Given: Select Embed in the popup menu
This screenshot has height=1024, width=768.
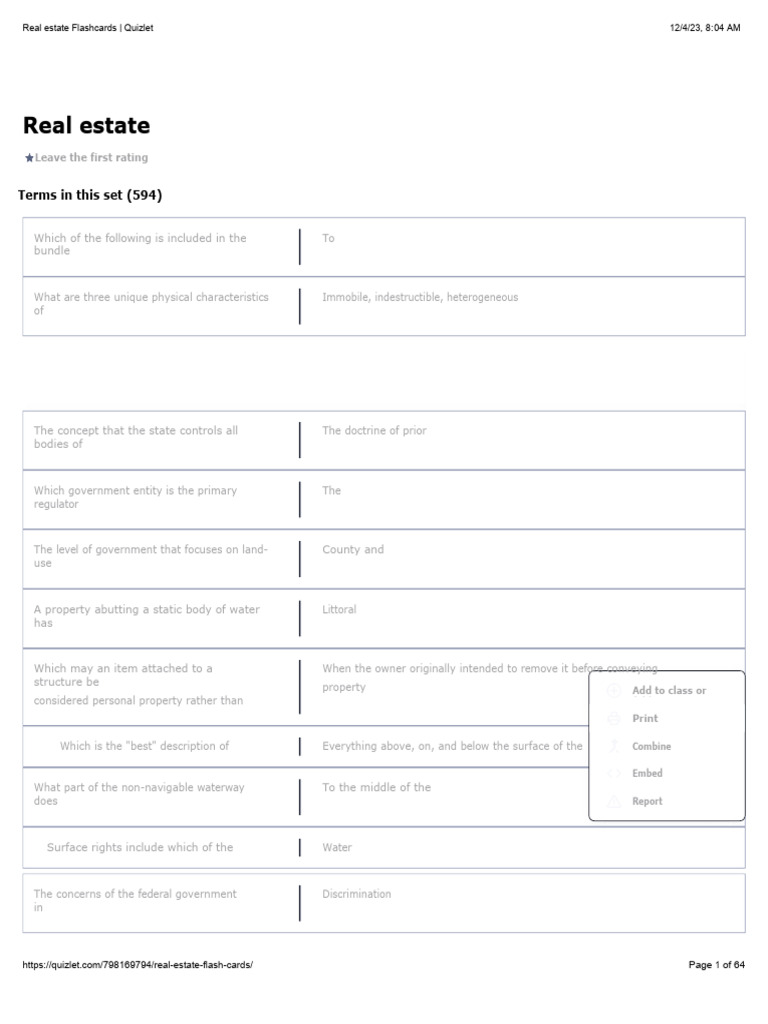Looking at the screenshot, I should 647,773.
